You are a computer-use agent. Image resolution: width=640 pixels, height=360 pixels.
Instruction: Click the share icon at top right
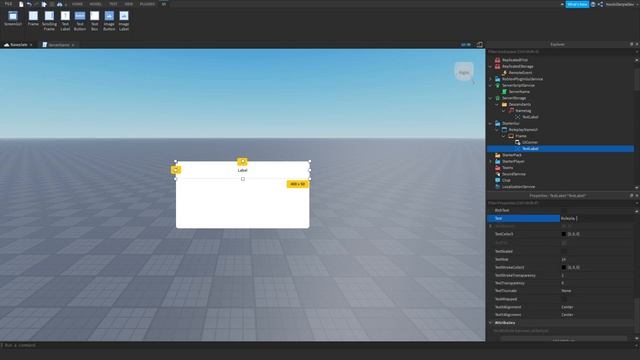(x=600, y=4)
